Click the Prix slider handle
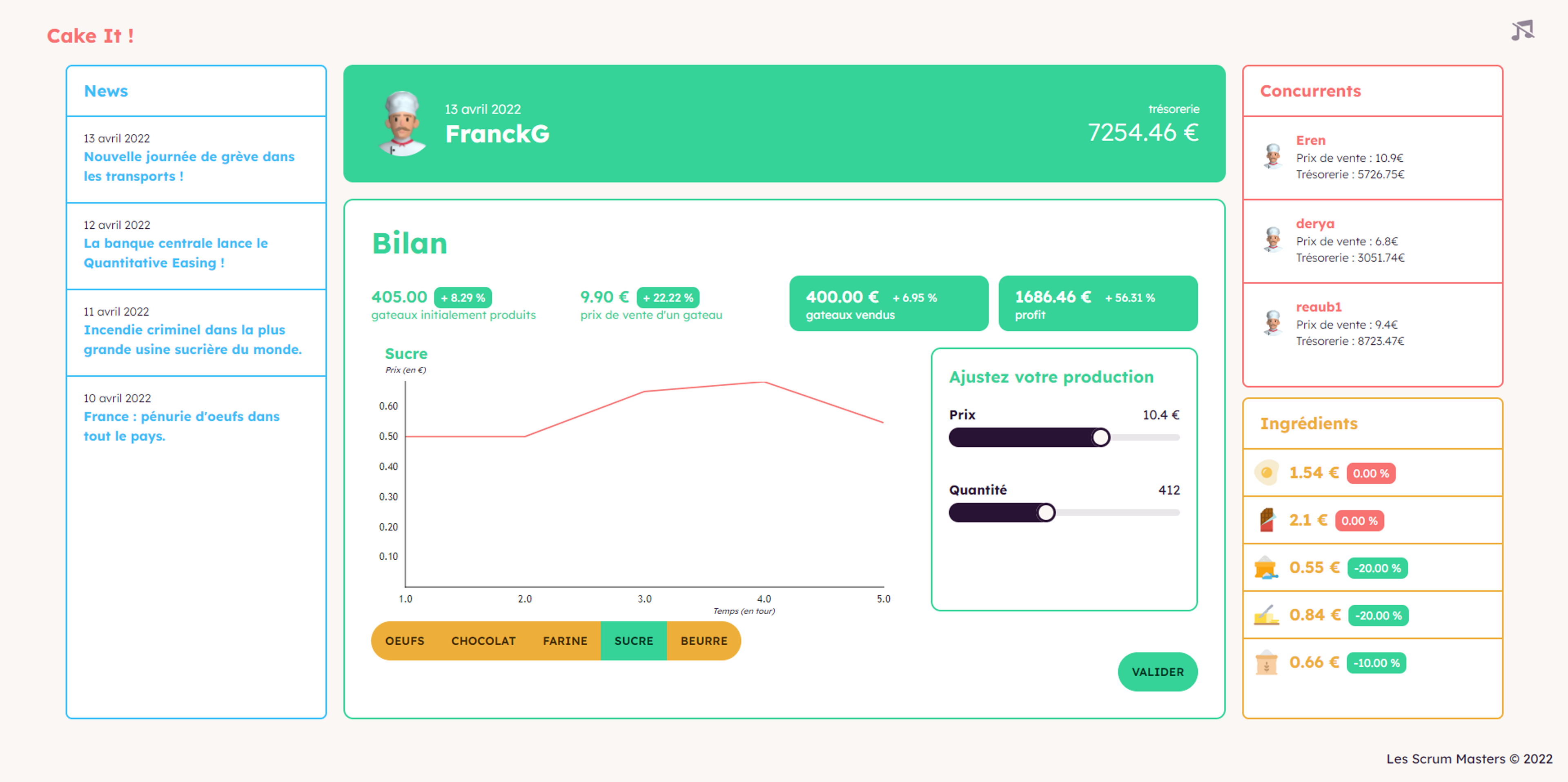The image size is (1568, 782). (1100, 438)
